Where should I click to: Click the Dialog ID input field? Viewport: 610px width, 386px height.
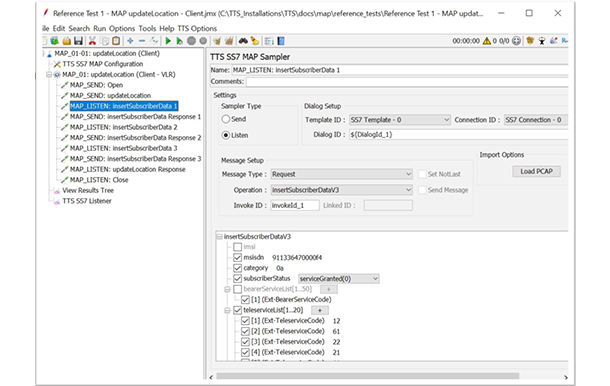pos(458,135)
